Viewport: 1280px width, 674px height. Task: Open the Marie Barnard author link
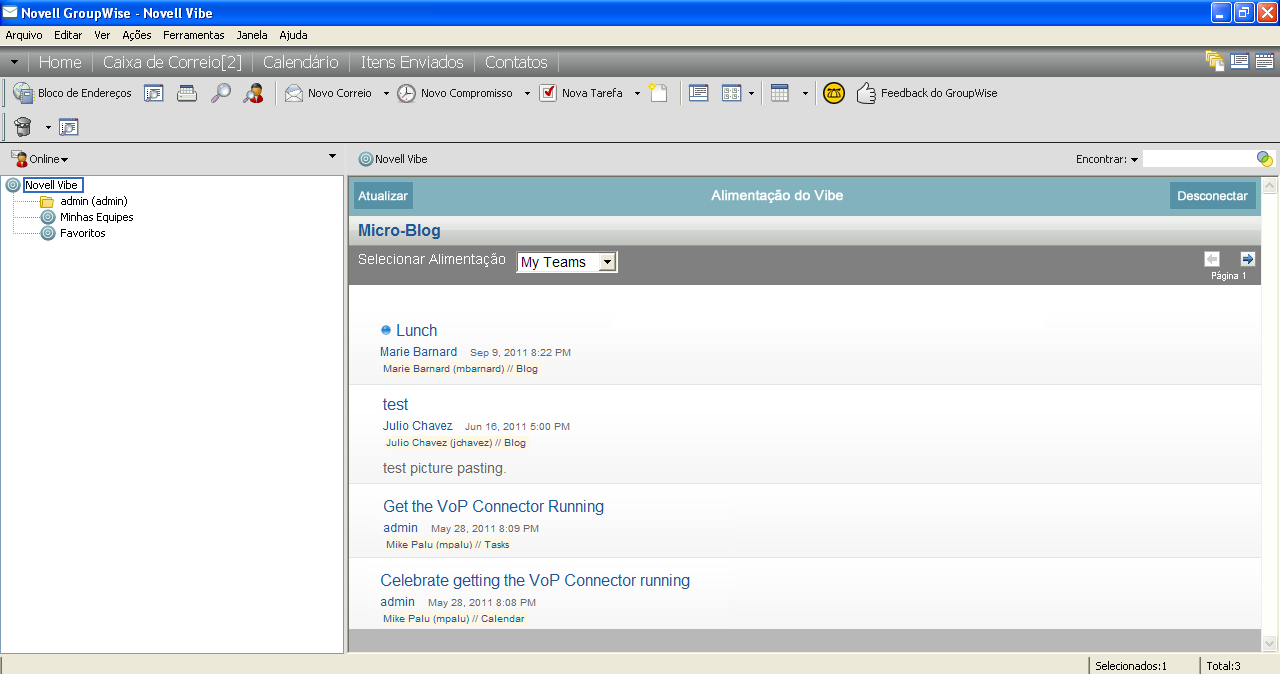pyautogui.click(x=418, y=352)
